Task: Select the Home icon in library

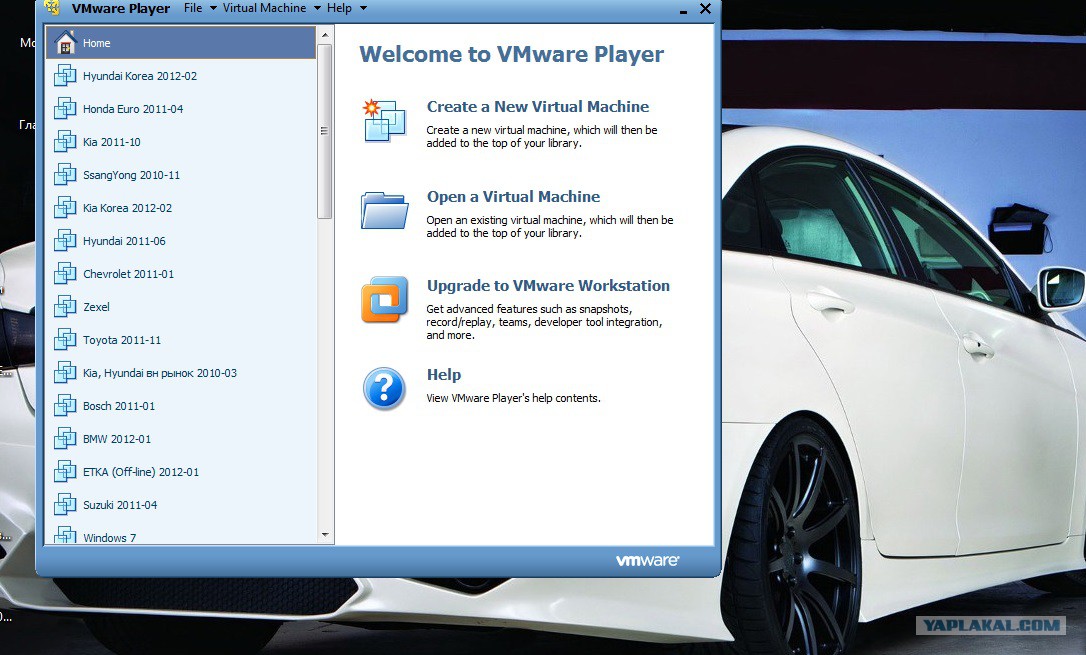Action: point(65,43)
